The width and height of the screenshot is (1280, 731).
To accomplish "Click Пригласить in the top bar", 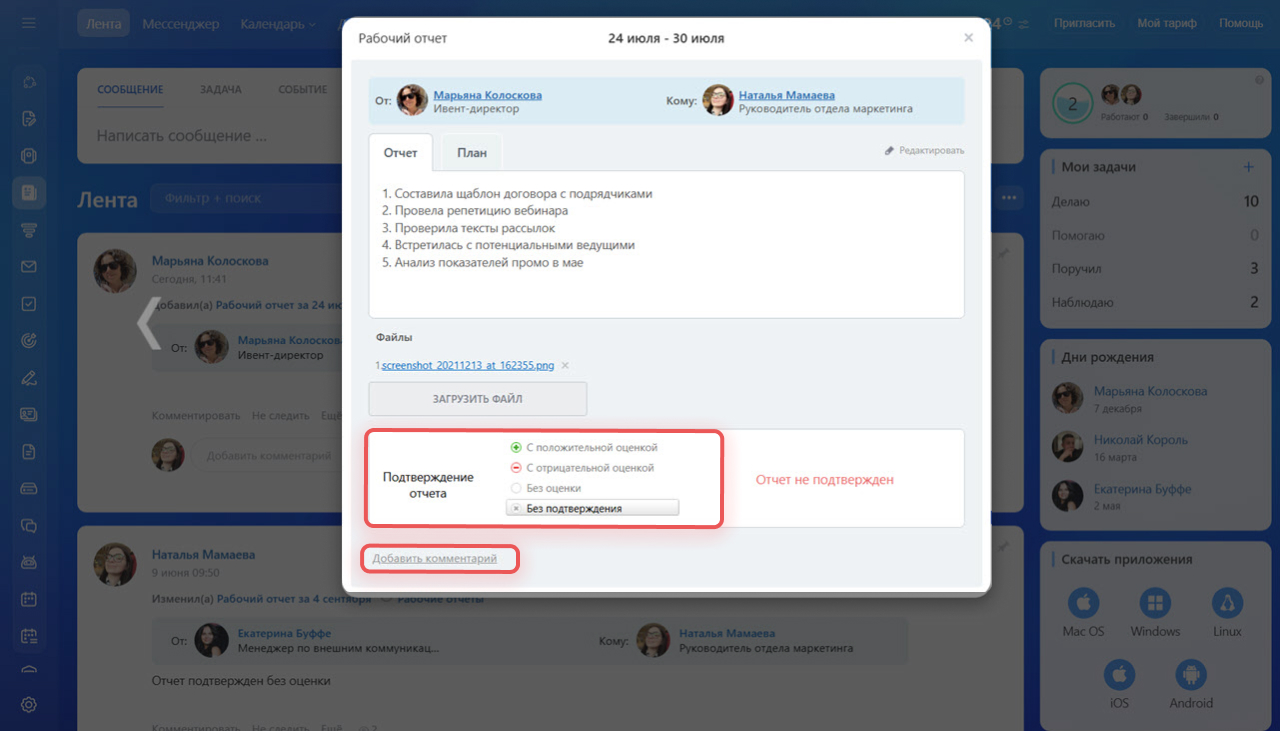I will pyautogui.click(x=1084, y=23).
